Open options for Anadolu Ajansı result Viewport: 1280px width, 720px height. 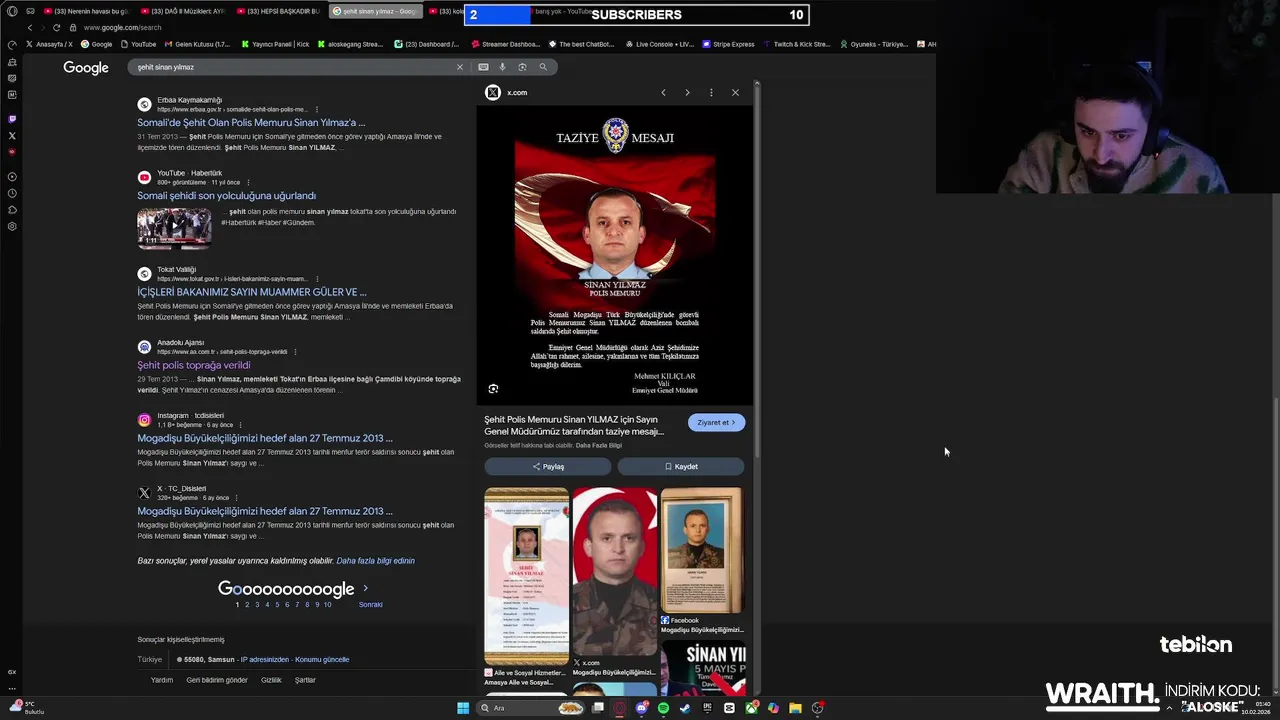[295, 352]
